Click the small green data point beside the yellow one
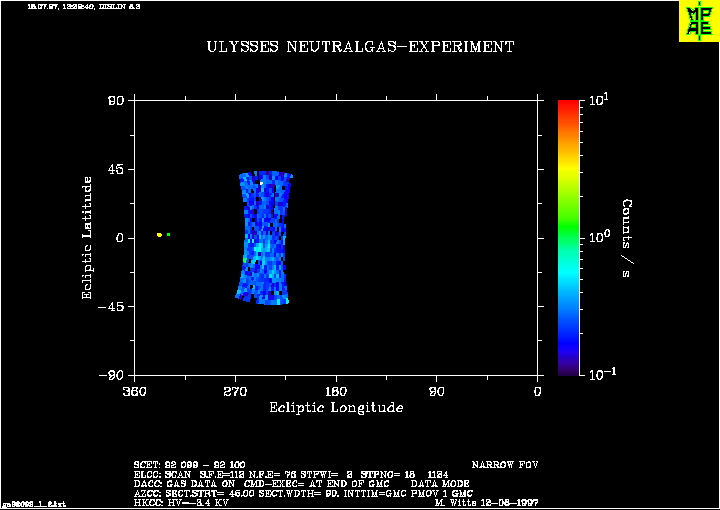Viewport: 720px width, 510px height. pyautogui.click(x=169, y=235)
